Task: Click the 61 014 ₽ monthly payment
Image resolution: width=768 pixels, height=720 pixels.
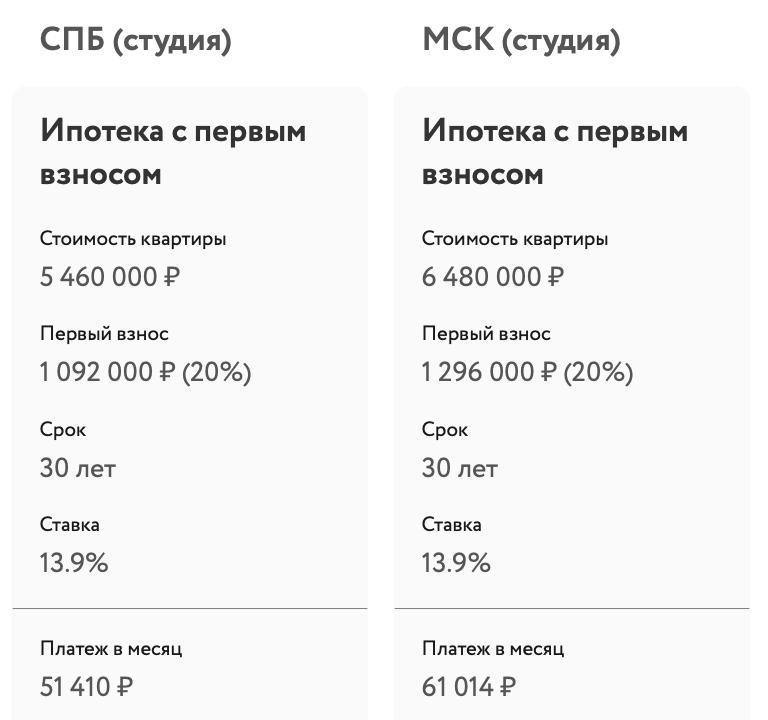Action: pos(469,687)
